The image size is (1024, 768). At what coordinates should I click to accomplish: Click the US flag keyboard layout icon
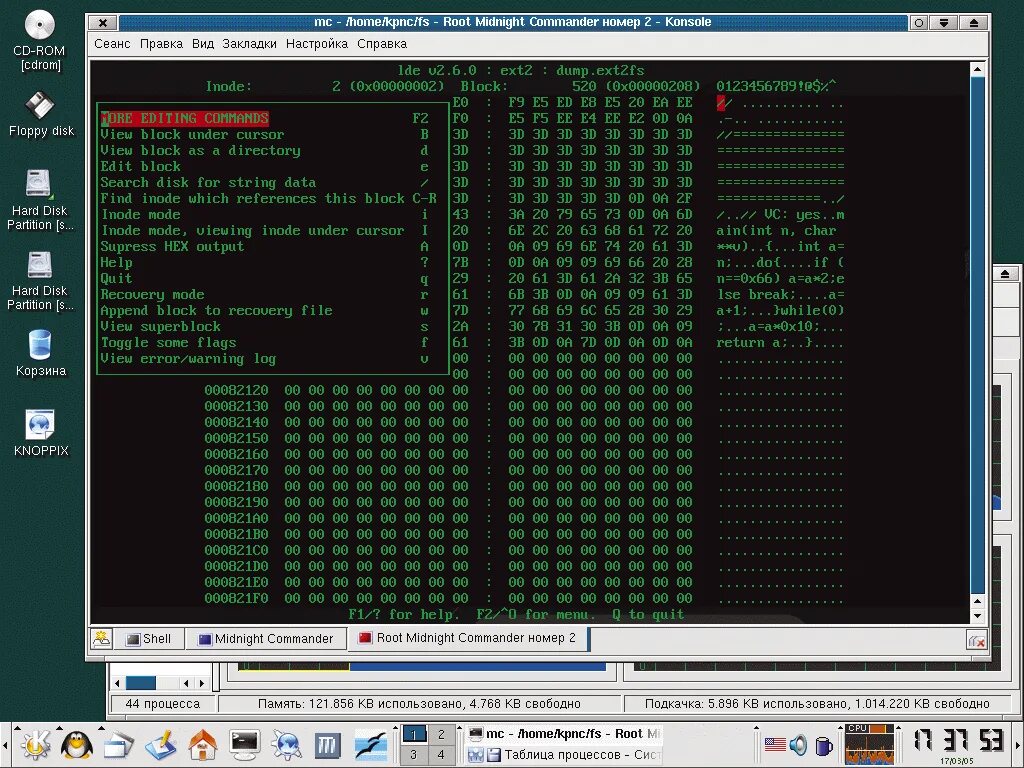pos(775,744)
